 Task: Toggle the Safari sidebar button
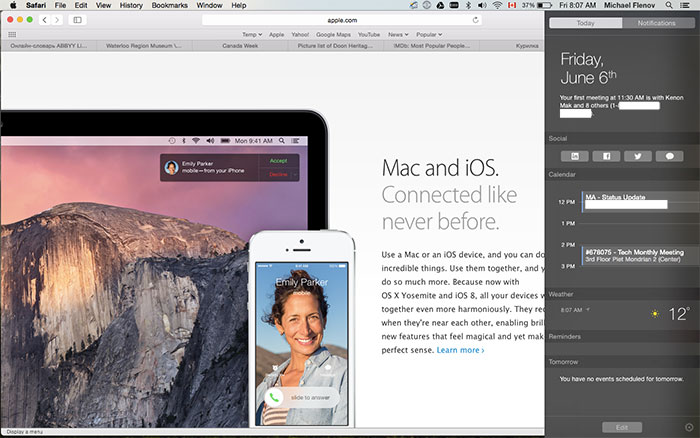pos(78,20)
